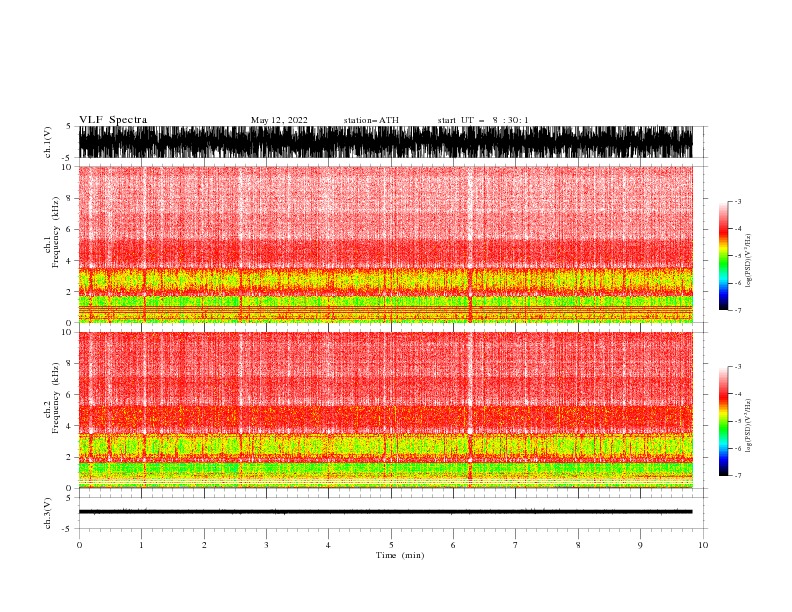Viewport: 792px width, 612px height.
Task: Click the "9" tick on the time axis
Action: [640, 545]
